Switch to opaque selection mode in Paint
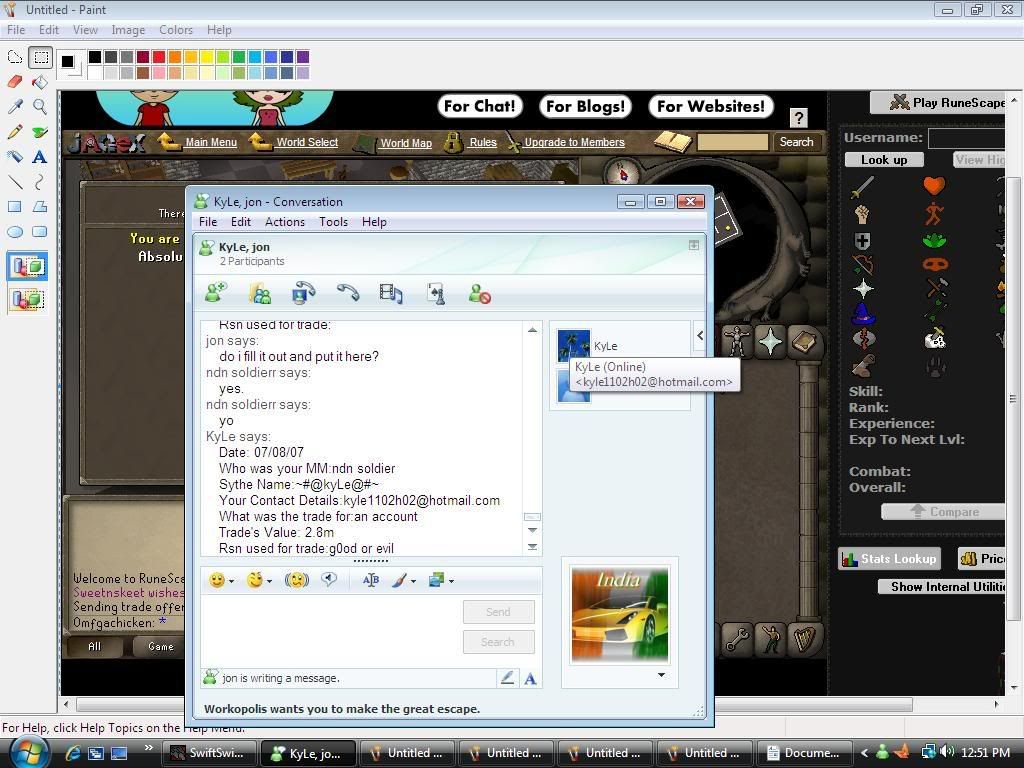 27,267
